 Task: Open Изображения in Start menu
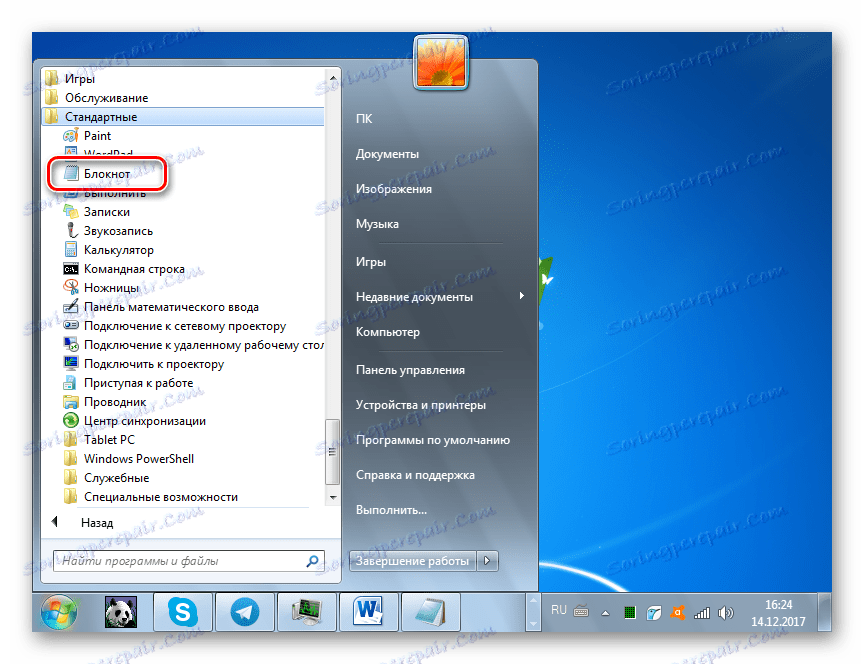(393, 189)
